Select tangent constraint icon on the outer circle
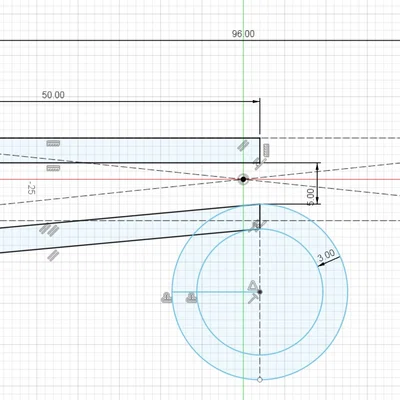Image resolution: width=400 pixels, height=400 pixels. pos(166,297)
